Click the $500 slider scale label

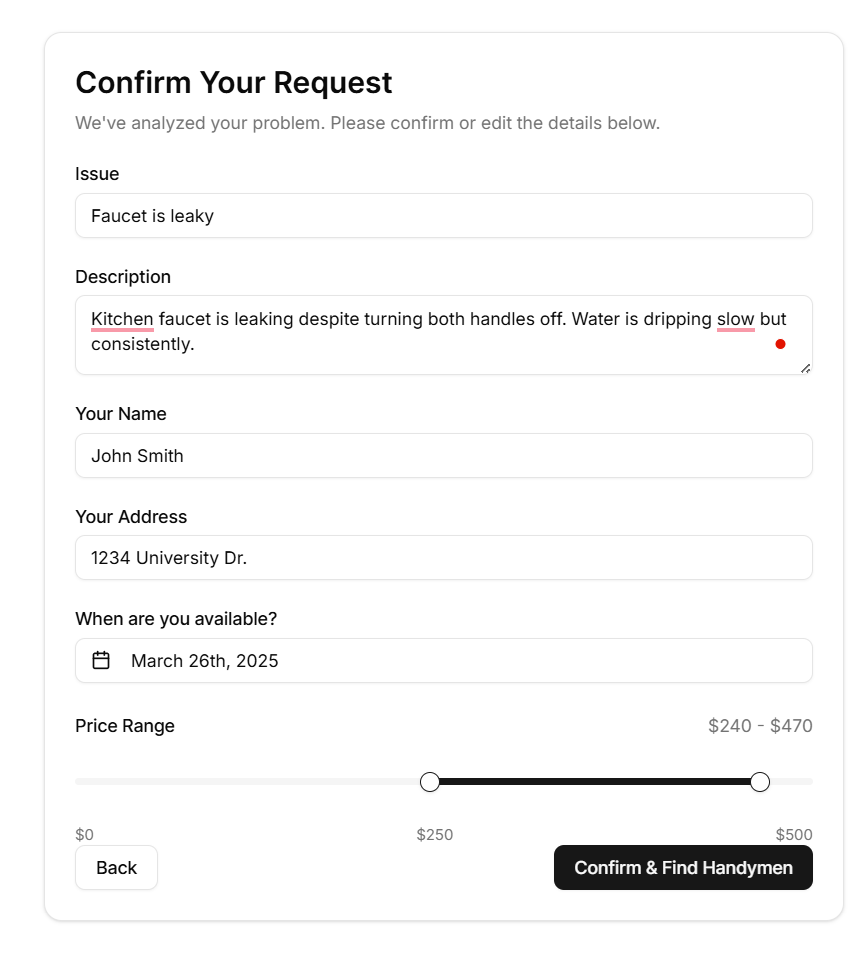(794, 834)
